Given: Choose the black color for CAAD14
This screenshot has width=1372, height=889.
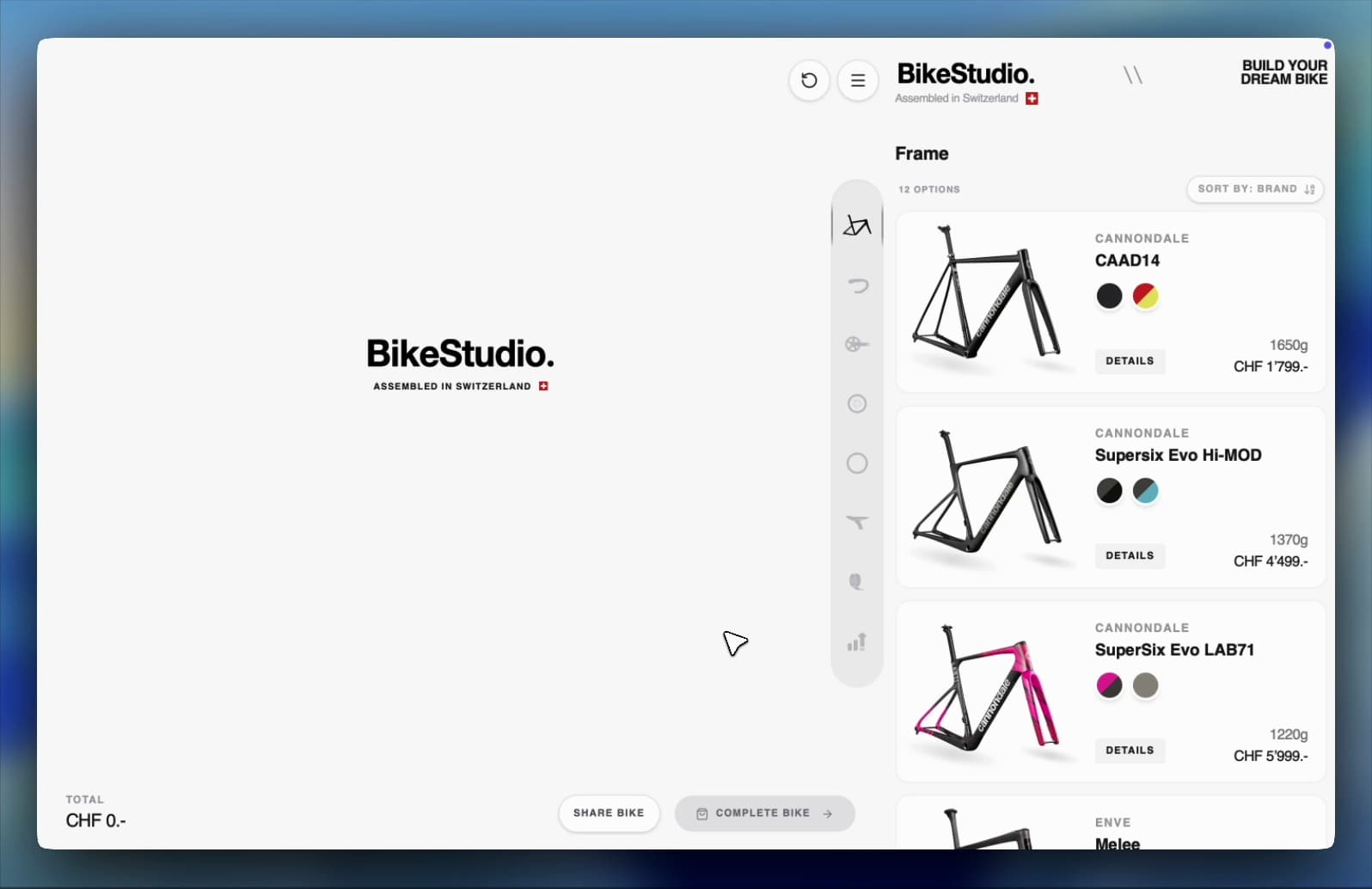Looking at the screenshot, I should click(x=1109, y=296).
